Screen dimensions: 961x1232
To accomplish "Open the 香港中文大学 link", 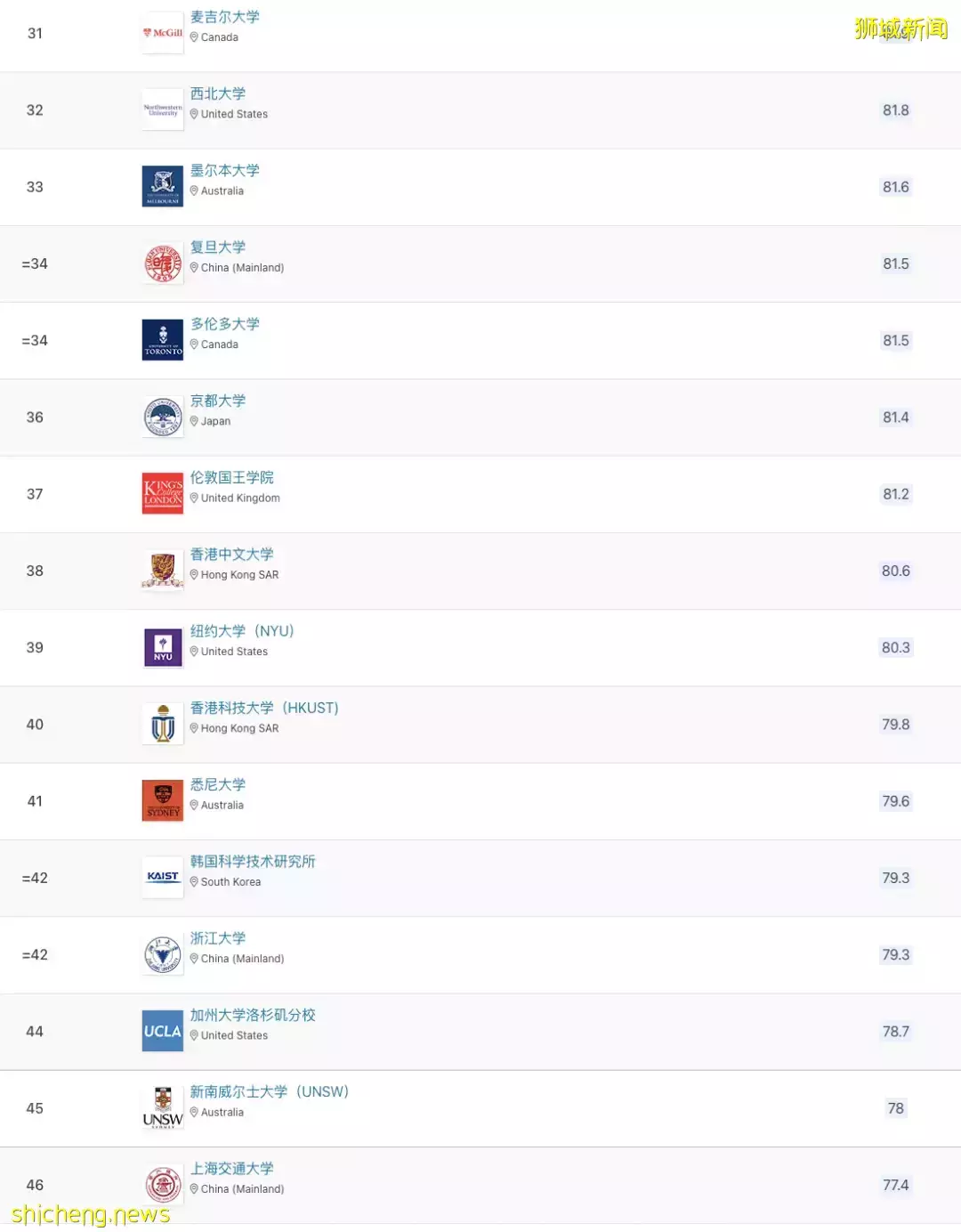I will pyautogui.click(x=232, y=555).
